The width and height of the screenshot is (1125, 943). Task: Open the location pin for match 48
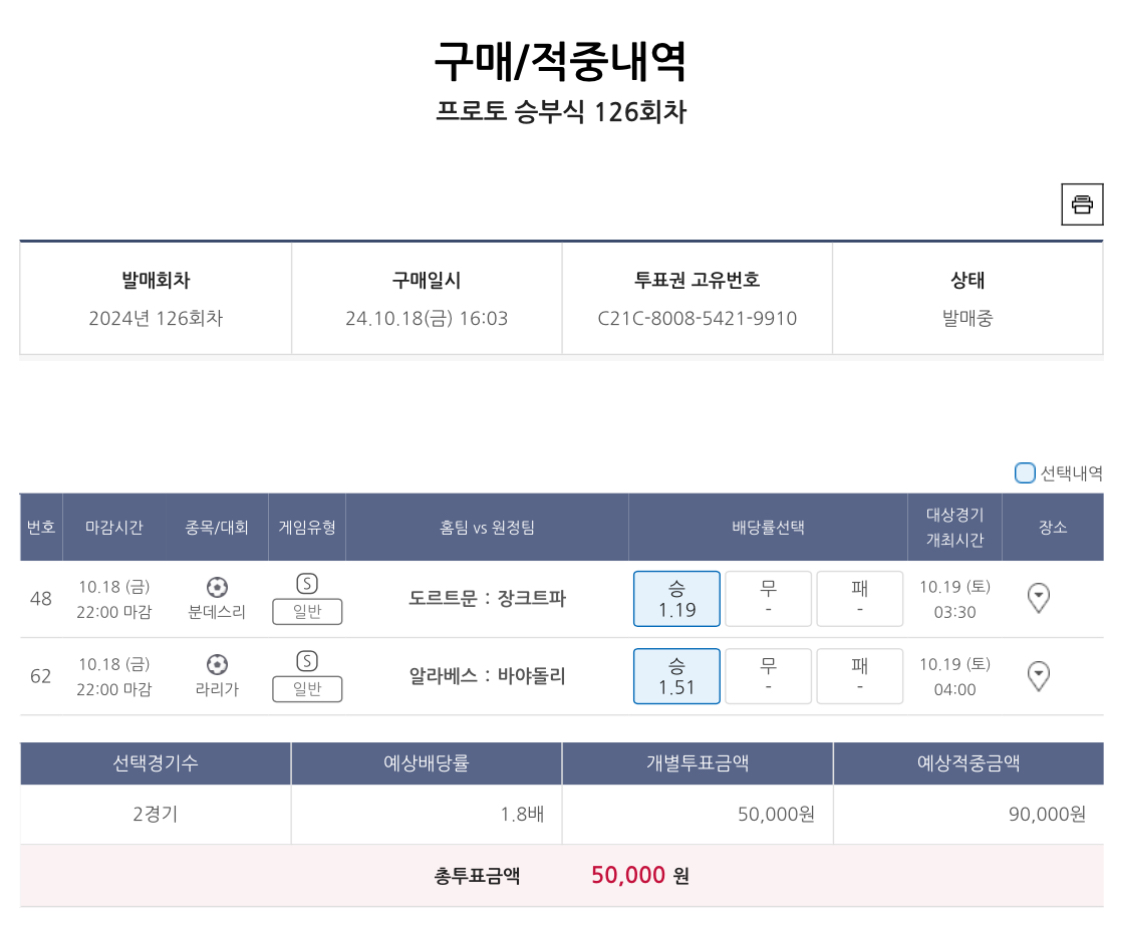1039,598
